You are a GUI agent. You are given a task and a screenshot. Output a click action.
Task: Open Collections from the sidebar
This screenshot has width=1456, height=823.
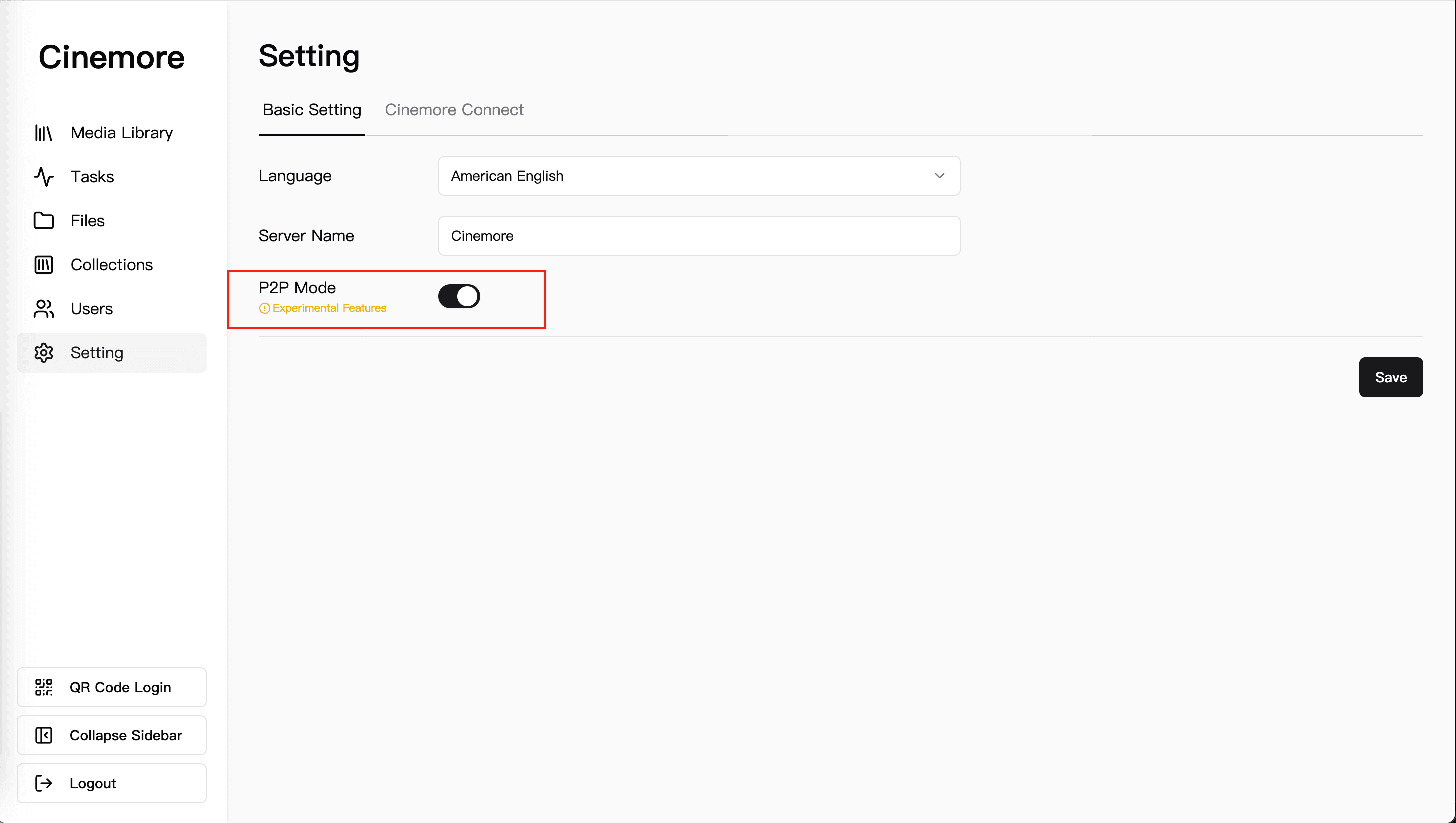[112, 265]
